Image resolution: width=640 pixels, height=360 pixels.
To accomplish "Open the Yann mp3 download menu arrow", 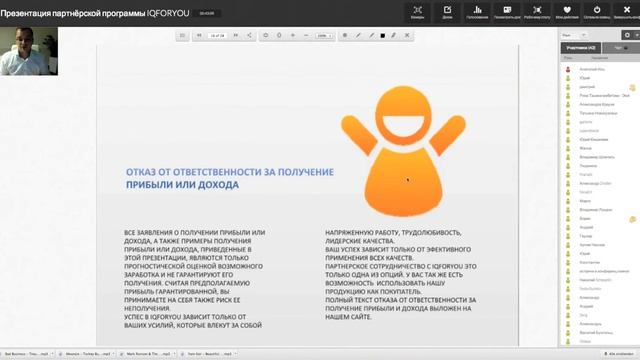I will tap(236, 354).
